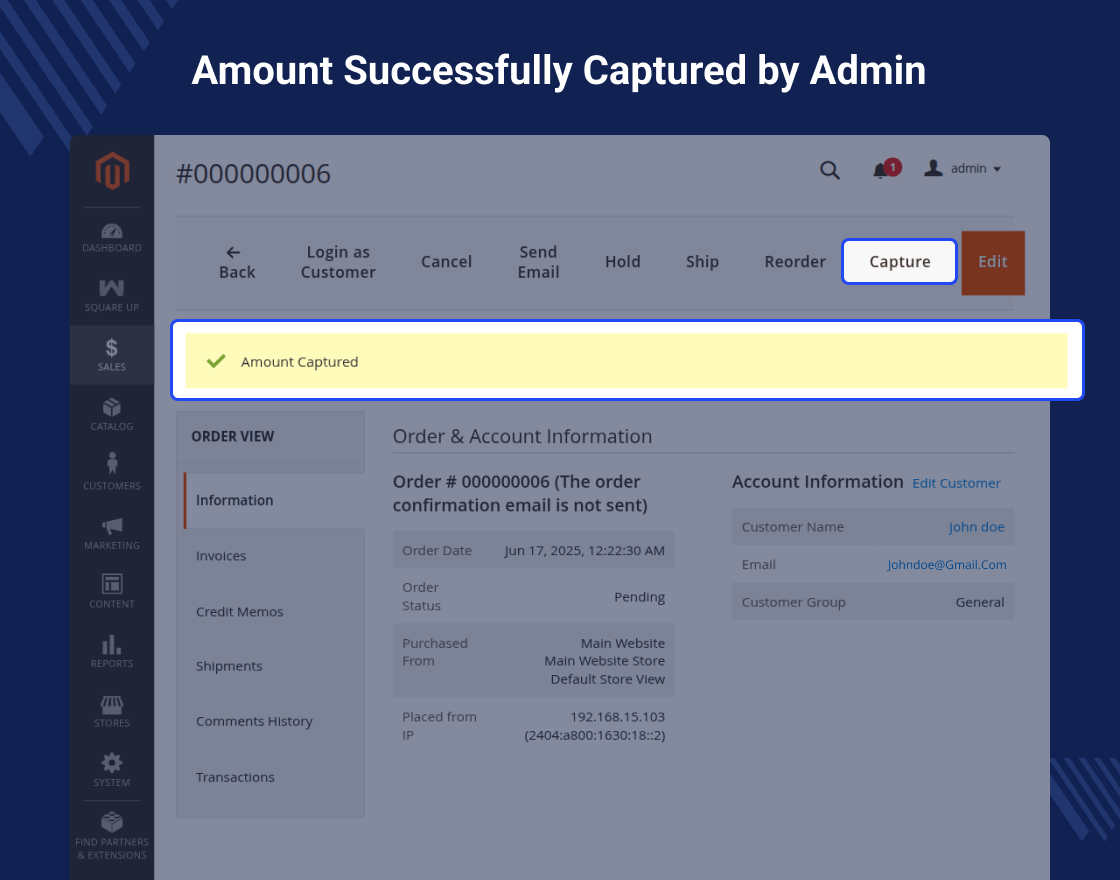Screen dimensions: 1120x880
Task: Click the search magnifier icon
Action: (x=830, y=170)
